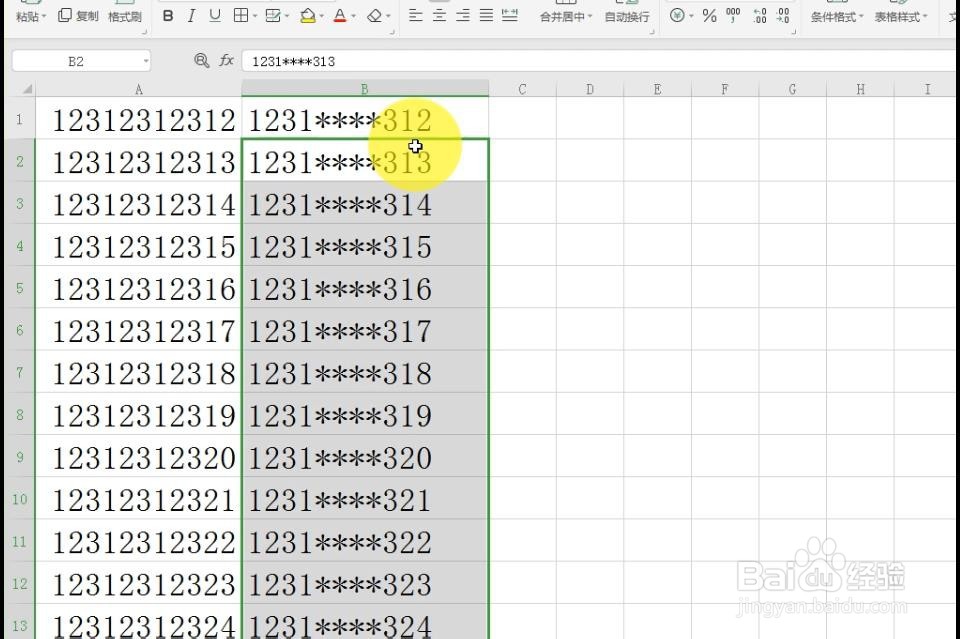Select column D header
Screen dimensions: 960x639
click(x=590, y=89)
